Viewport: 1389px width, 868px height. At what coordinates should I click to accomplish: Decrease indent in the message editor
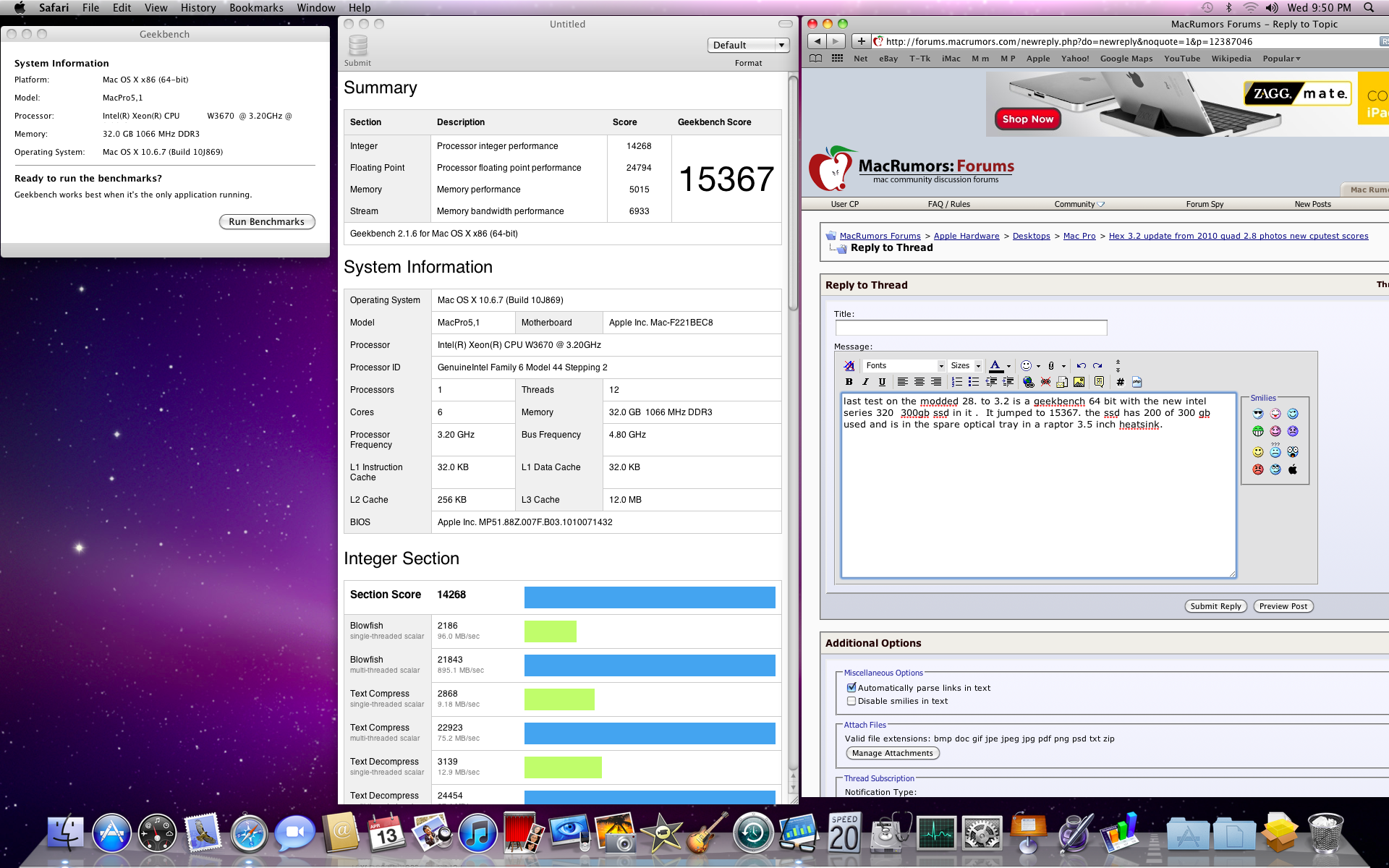[991, 382]
